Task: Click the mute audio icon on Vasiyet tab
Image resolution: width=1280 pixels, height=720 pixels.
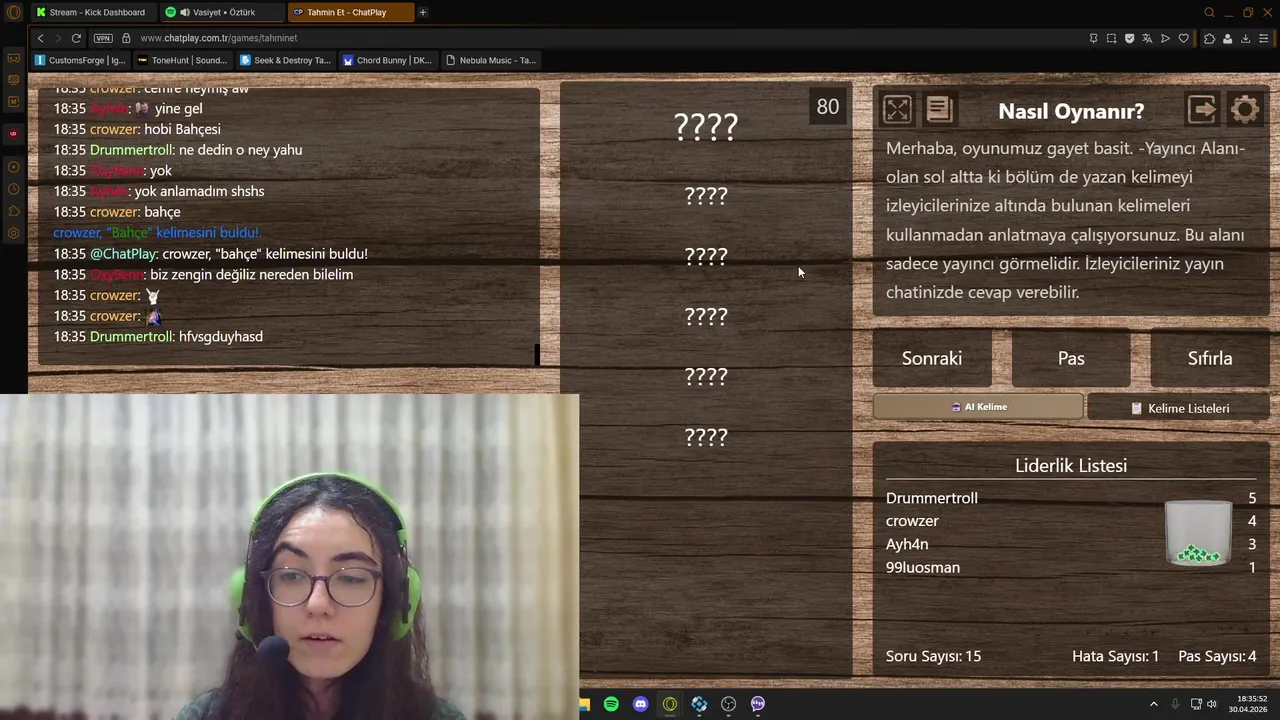Action: point(184,12)
